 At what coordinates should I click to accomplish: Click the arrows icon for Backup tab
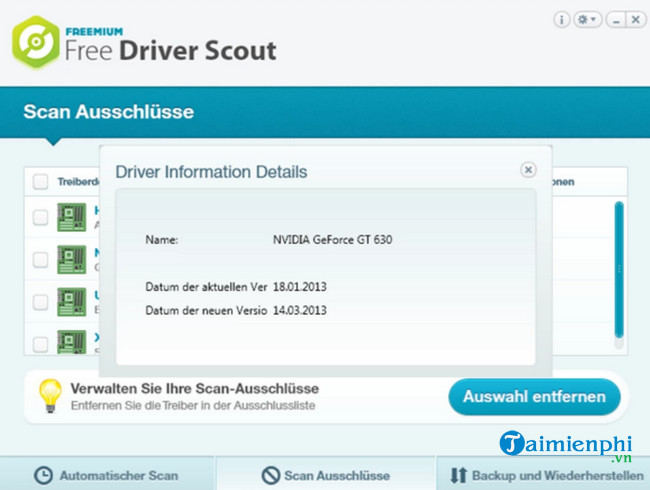coord(458,475)
